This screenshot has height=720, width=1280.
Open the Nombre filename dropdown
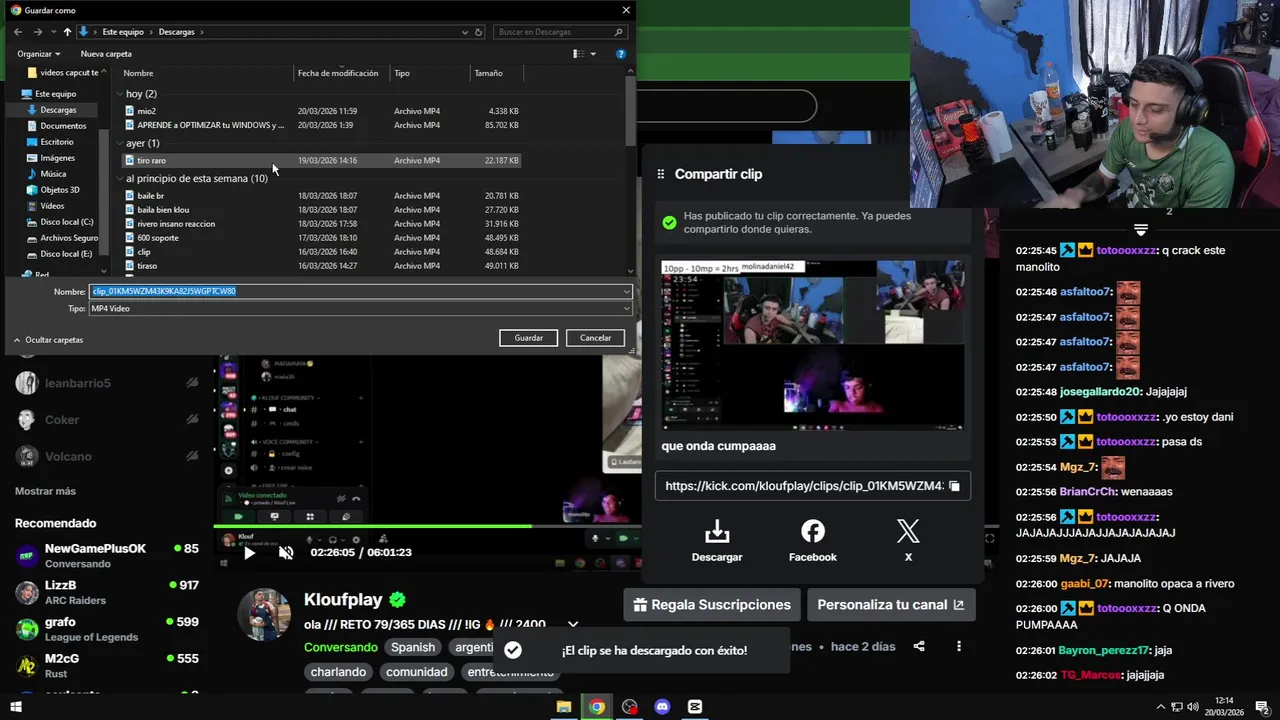tap(626, 292)
